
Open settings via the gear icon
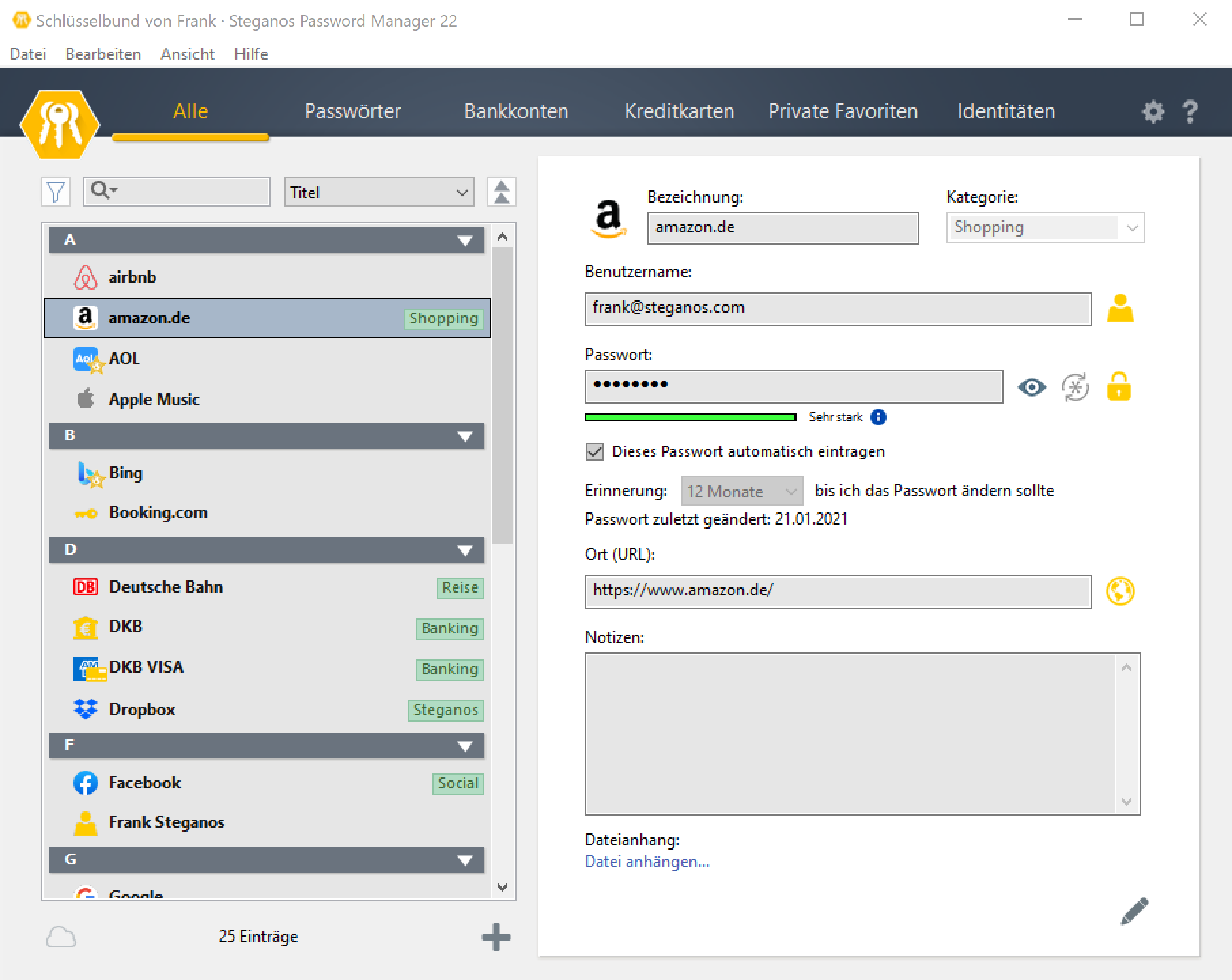coord(1152,111)
